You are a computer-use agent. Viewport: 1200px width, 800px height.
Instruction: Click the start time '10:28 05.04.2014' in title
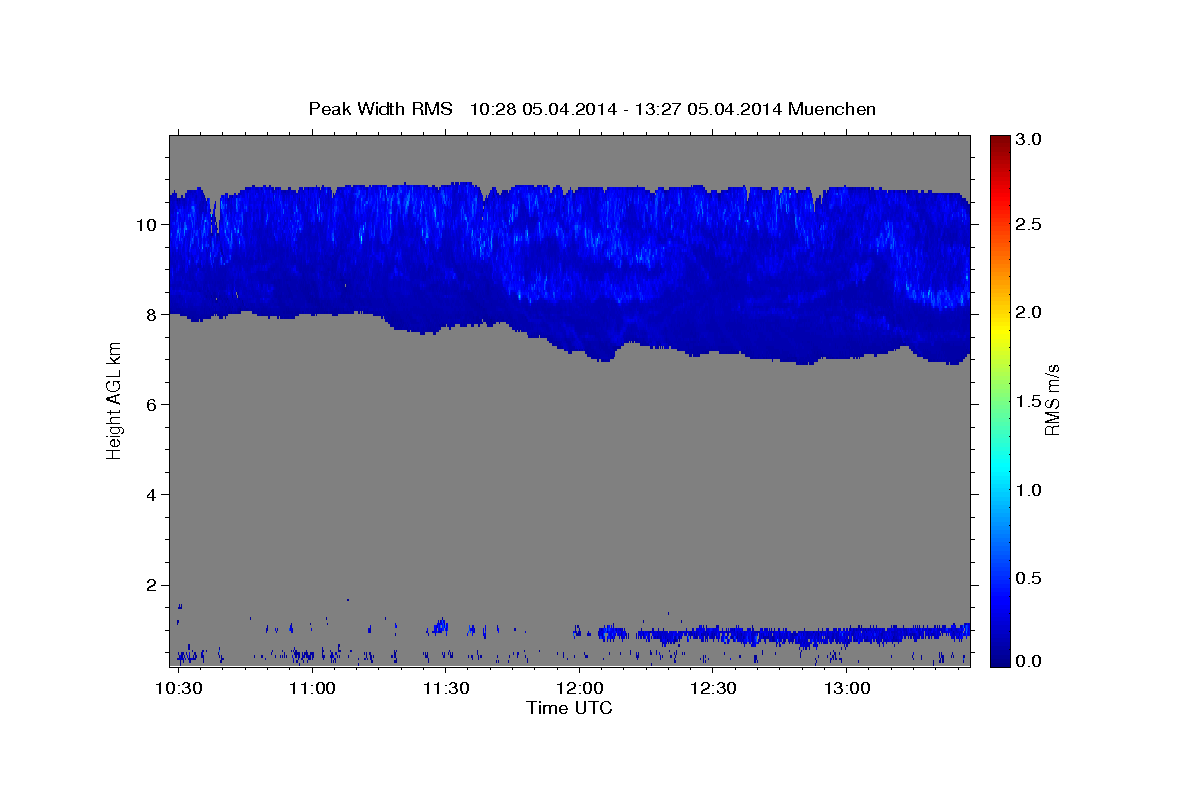(542, 109)
